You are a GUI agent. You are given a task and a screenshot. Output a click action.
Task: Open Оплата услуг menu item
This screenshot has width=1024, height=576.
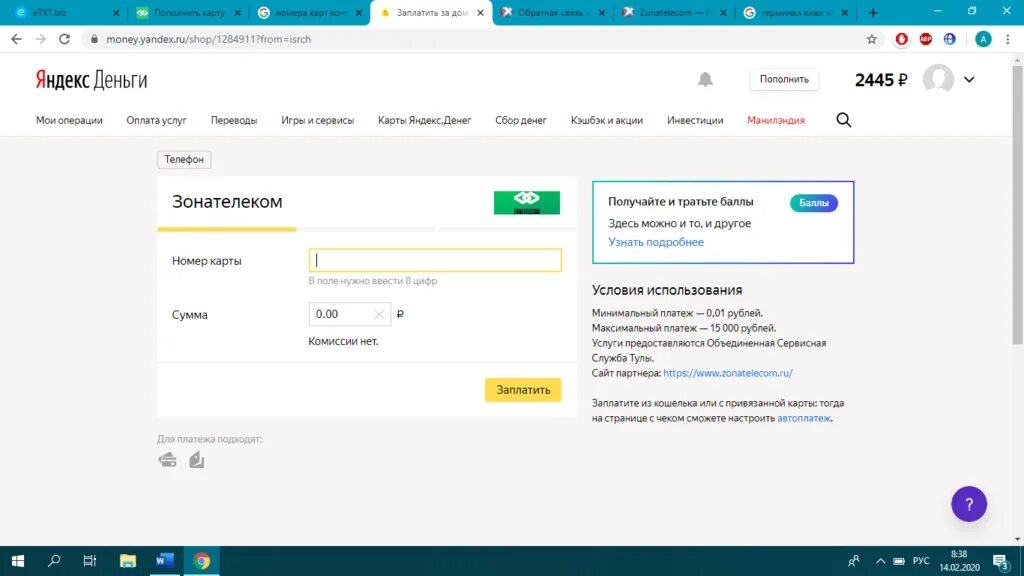point(157,120)
